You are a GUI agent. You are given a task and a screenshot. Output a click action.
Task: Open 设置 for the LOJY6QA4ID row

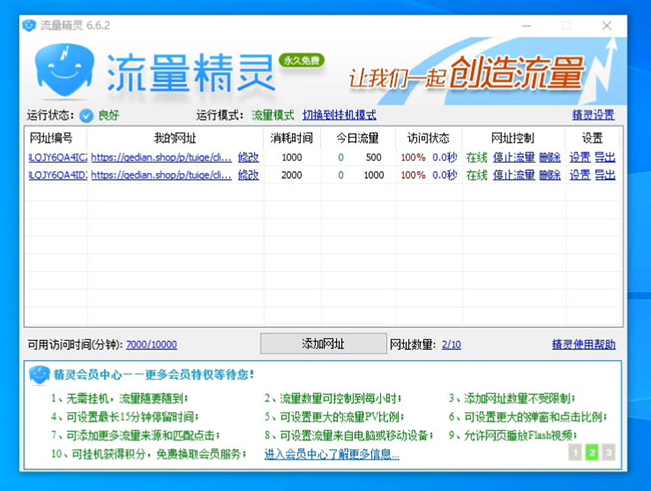pyautogui.click(x=580, y=175)
